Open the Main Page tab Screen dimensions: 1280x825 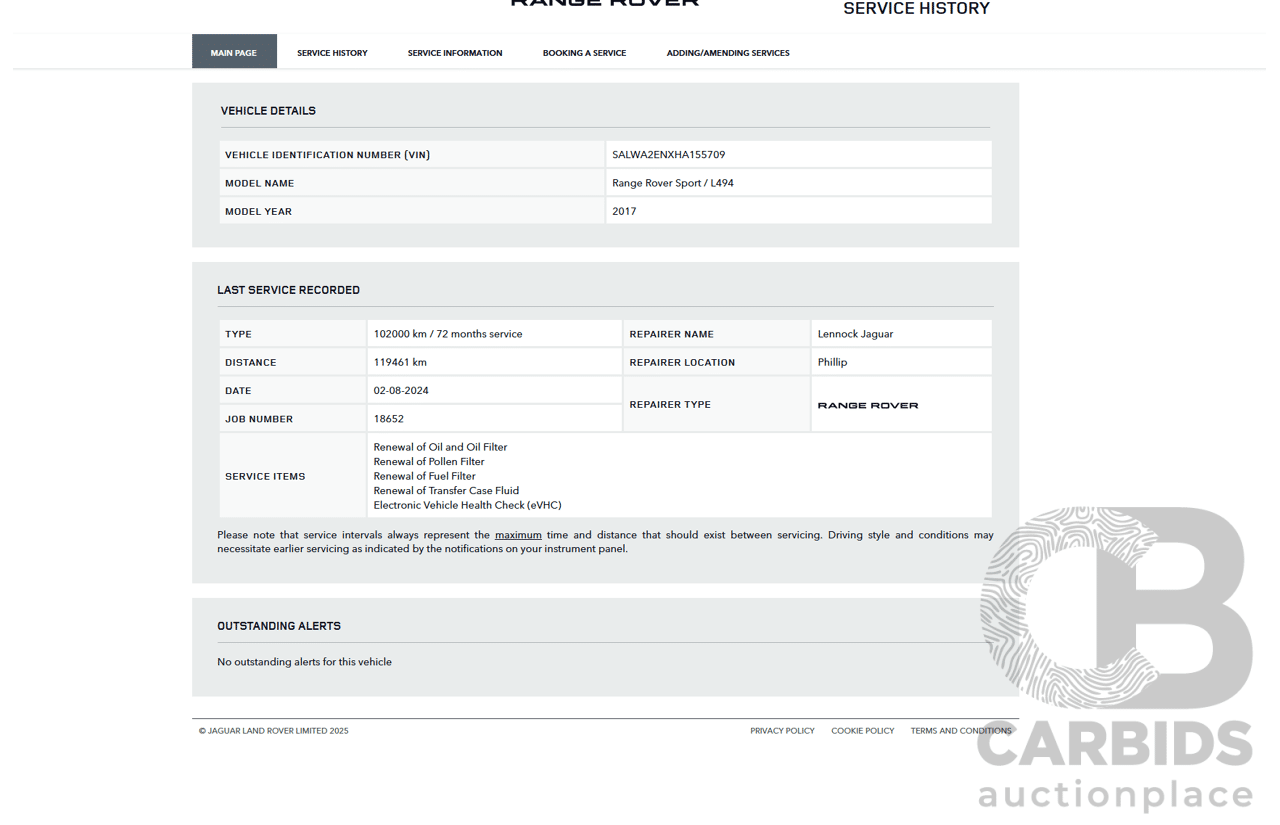pos(234,52)
